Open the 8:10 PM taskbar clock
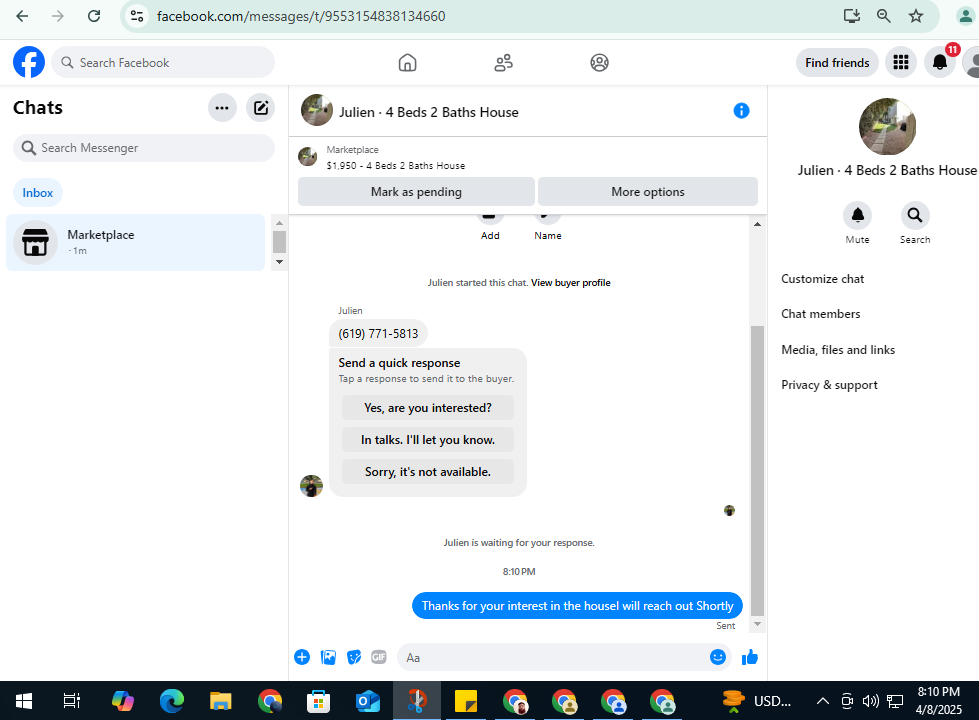979x720 pixels. tap(939, 701)
